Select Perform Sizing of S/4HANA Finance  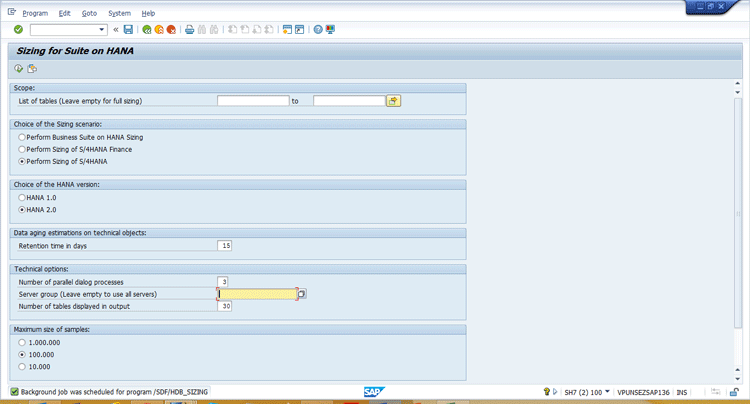(x=22, y=149)
